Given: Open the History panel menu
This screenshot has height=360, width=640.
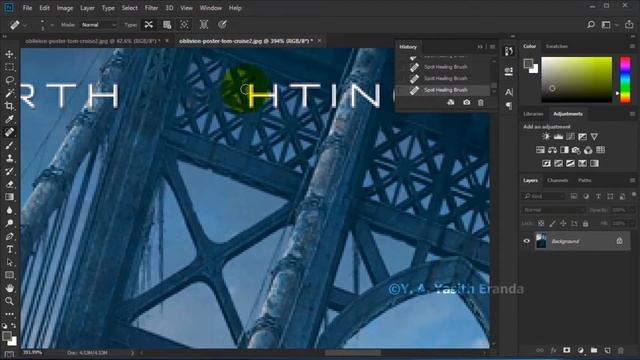Looking at the screenshot, I should [493, 47].
